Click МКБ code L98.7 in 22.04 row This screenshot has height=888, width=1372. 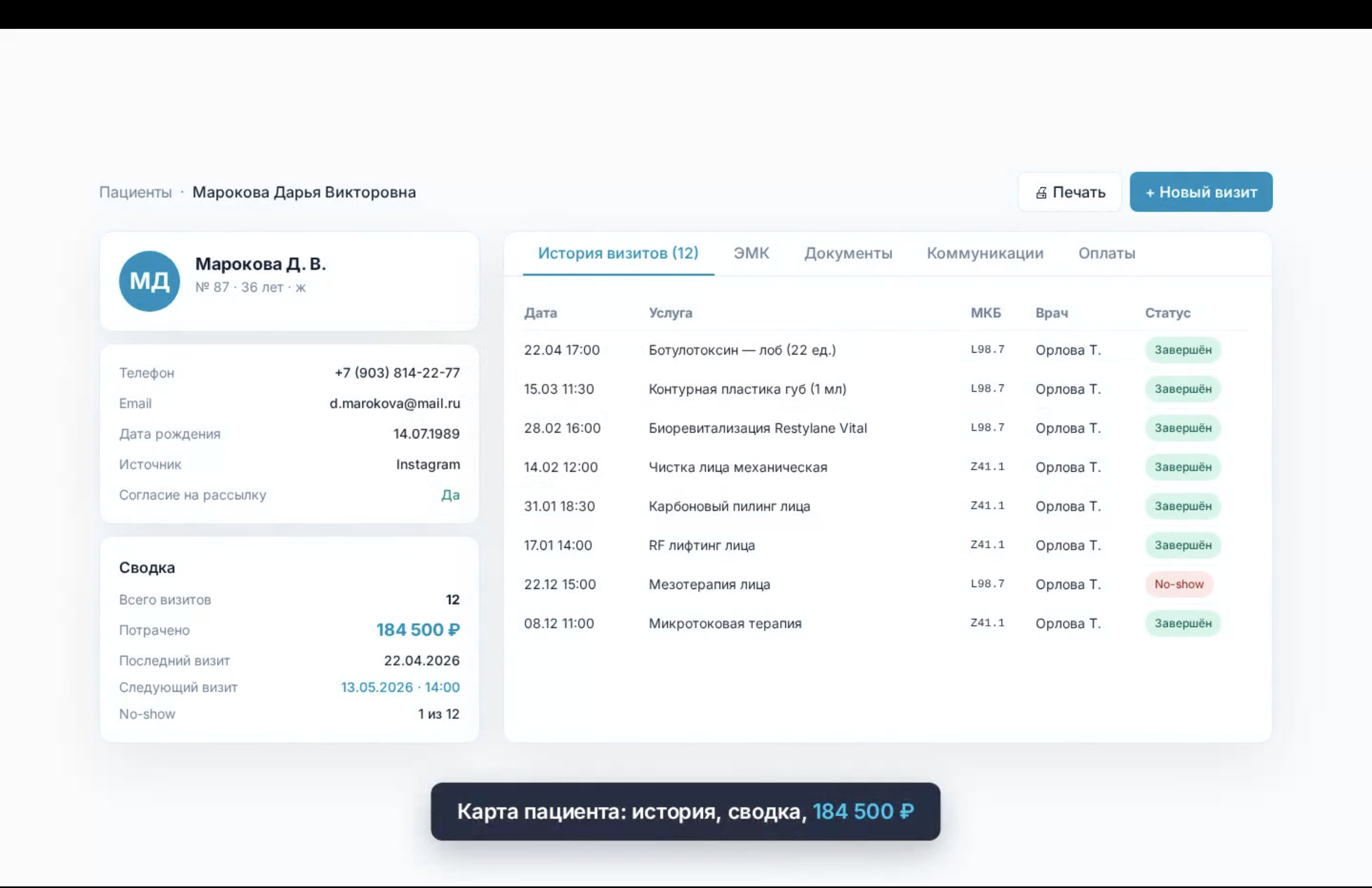coord(988,349)
